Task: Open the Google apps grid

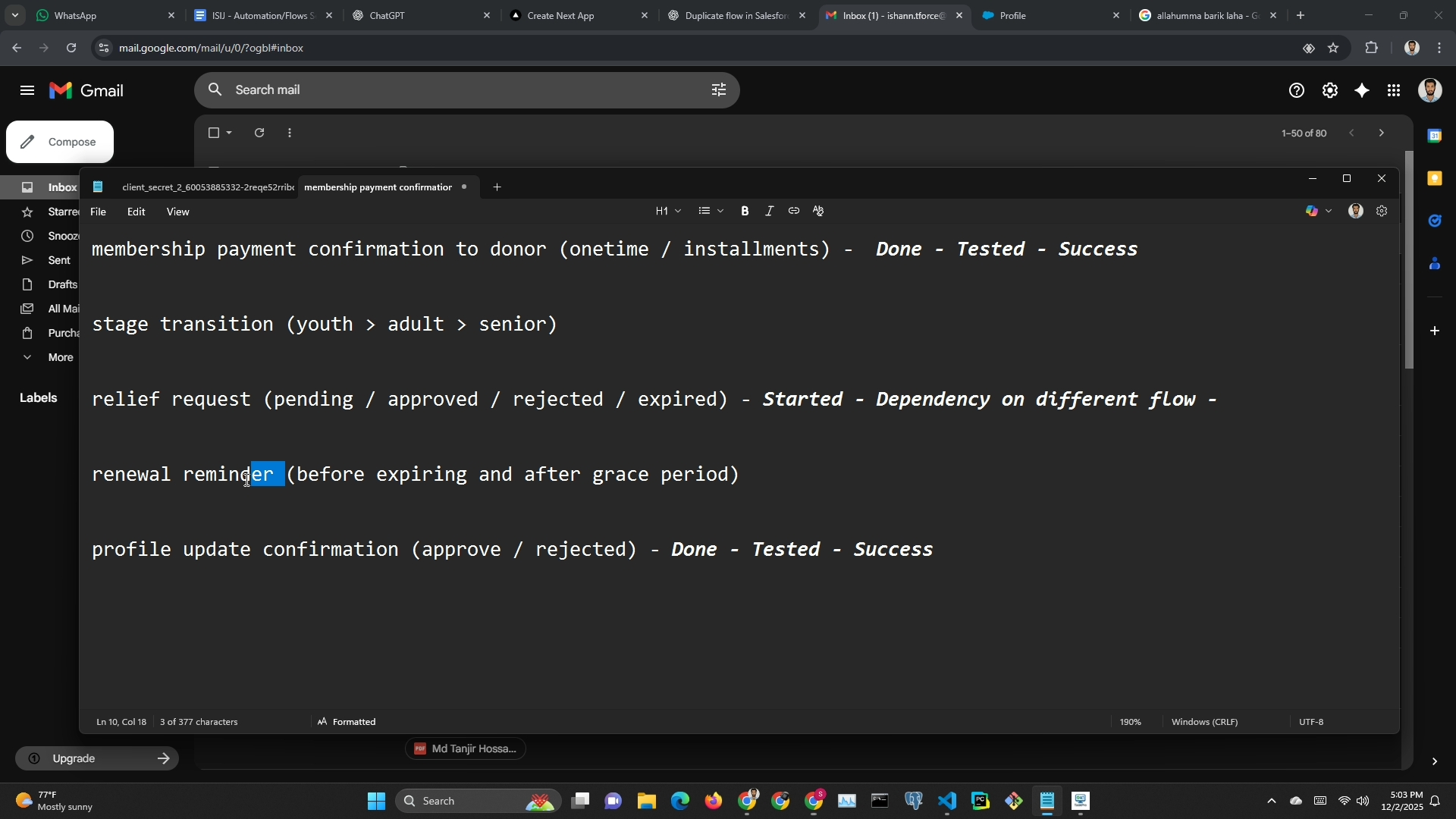Action: pos(1394,91)
